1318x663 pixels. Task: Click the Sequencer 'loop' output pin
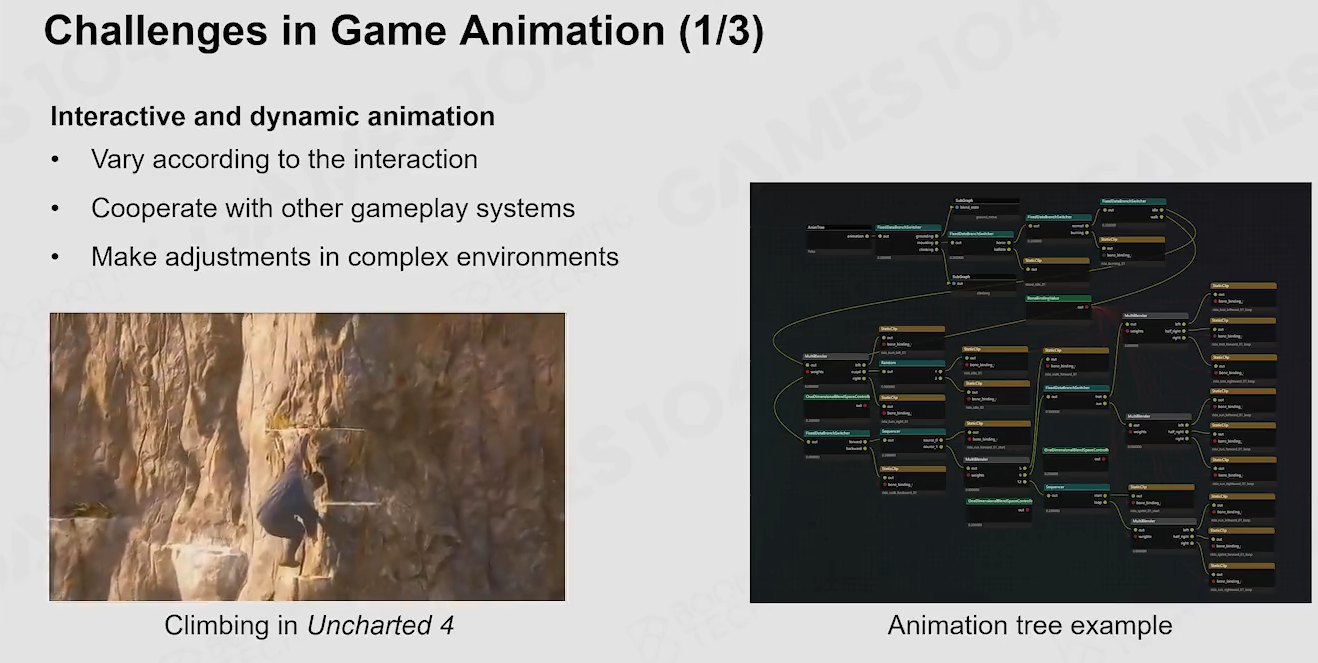point(1105,502)
